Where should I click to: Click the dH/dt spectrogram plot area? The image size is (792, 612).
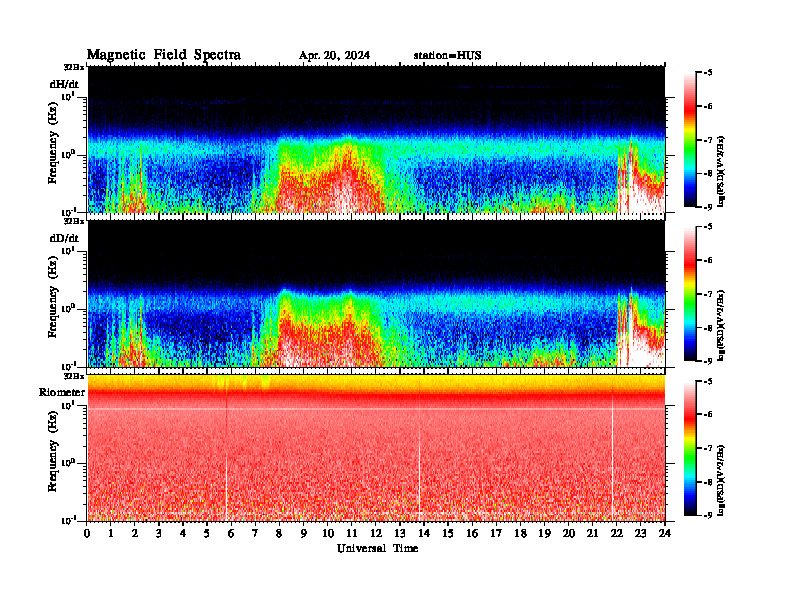[x=376, y=139]
